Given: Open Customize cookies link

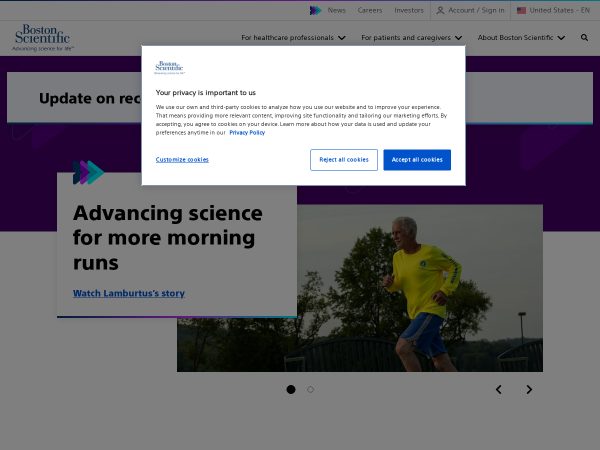Looking at the screenshot, I should (182, 160).
